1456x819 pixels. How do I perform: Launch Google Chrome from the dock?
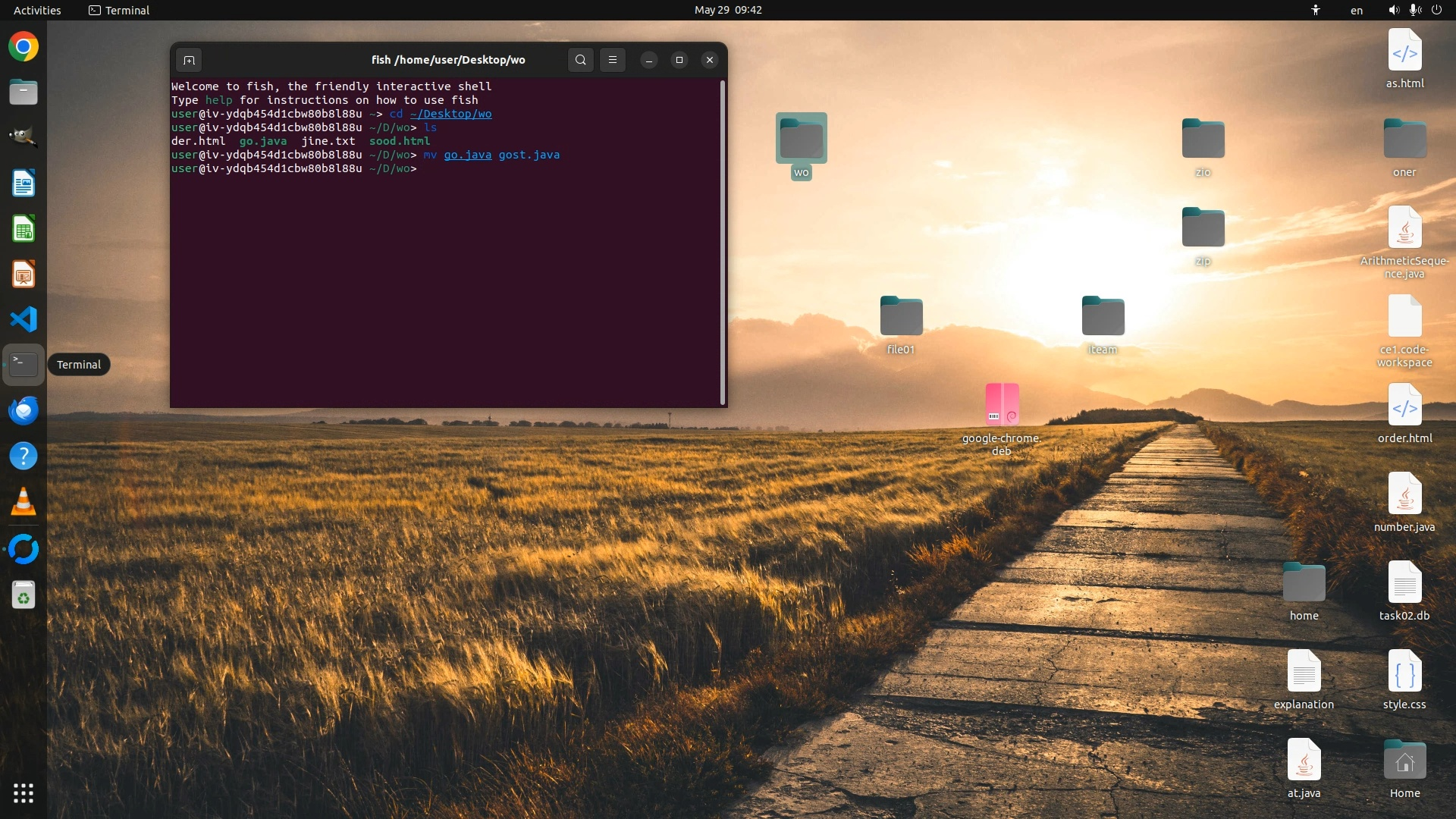pos(24,47)
